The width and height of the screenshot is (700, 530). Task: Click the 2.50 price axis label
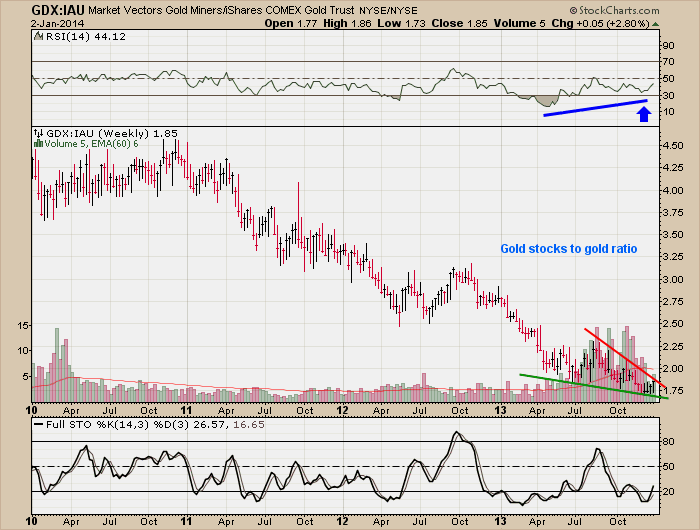673,324
